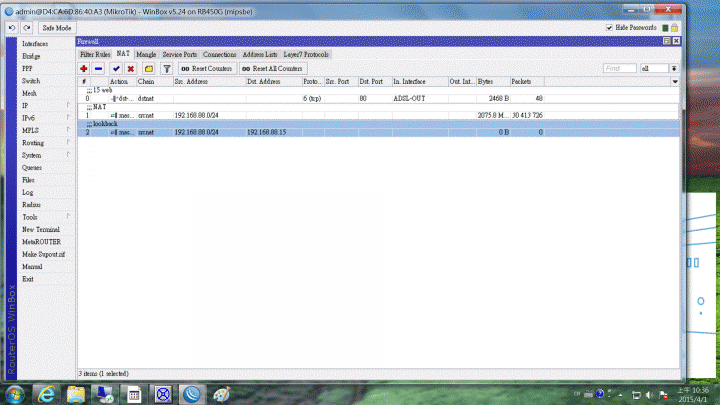The width and height of the screenshot is (720, 405).
Task: Open the WinBox taskbar icon
Action: tap(191, 394)
